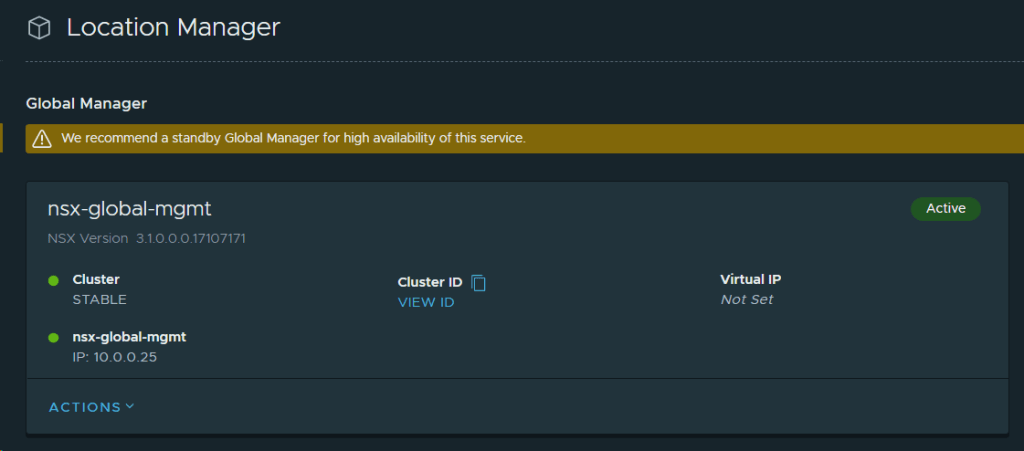
Task: Click the warning triangle icon in banner
Action: [41, 139]
